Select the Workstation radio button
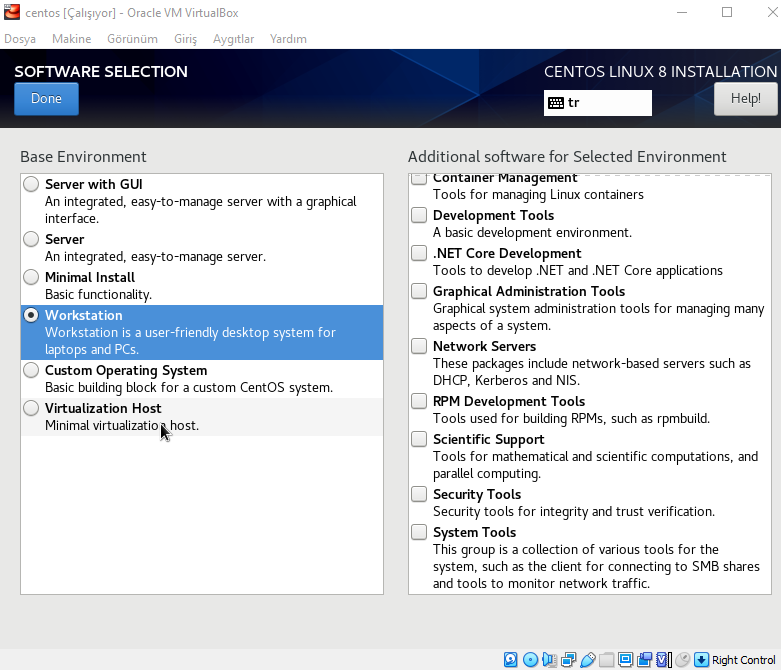Viewport: 781px width, 670px height. point(31,315)
